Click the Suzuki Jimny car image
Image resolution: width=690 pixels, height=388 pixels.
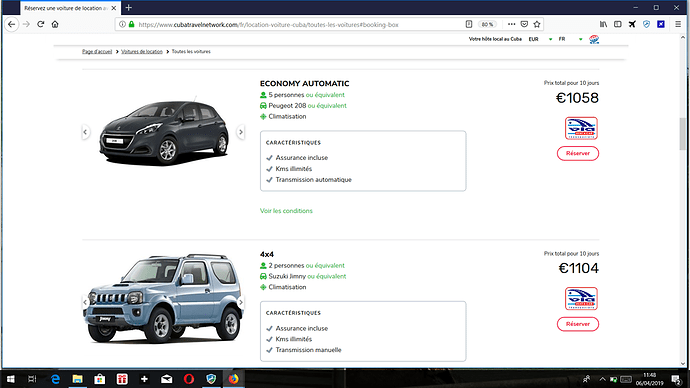pyautogui.click(x=163, y=298)
